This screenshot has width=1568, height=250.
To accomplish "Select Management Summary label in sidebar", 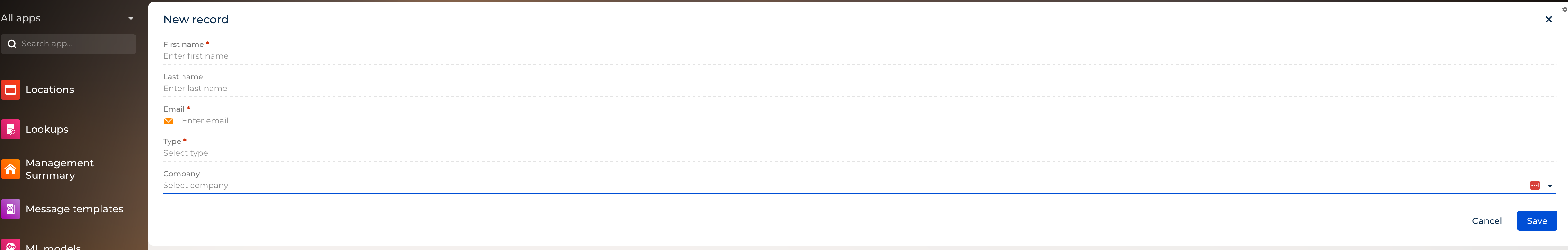I will coord(60,169).
